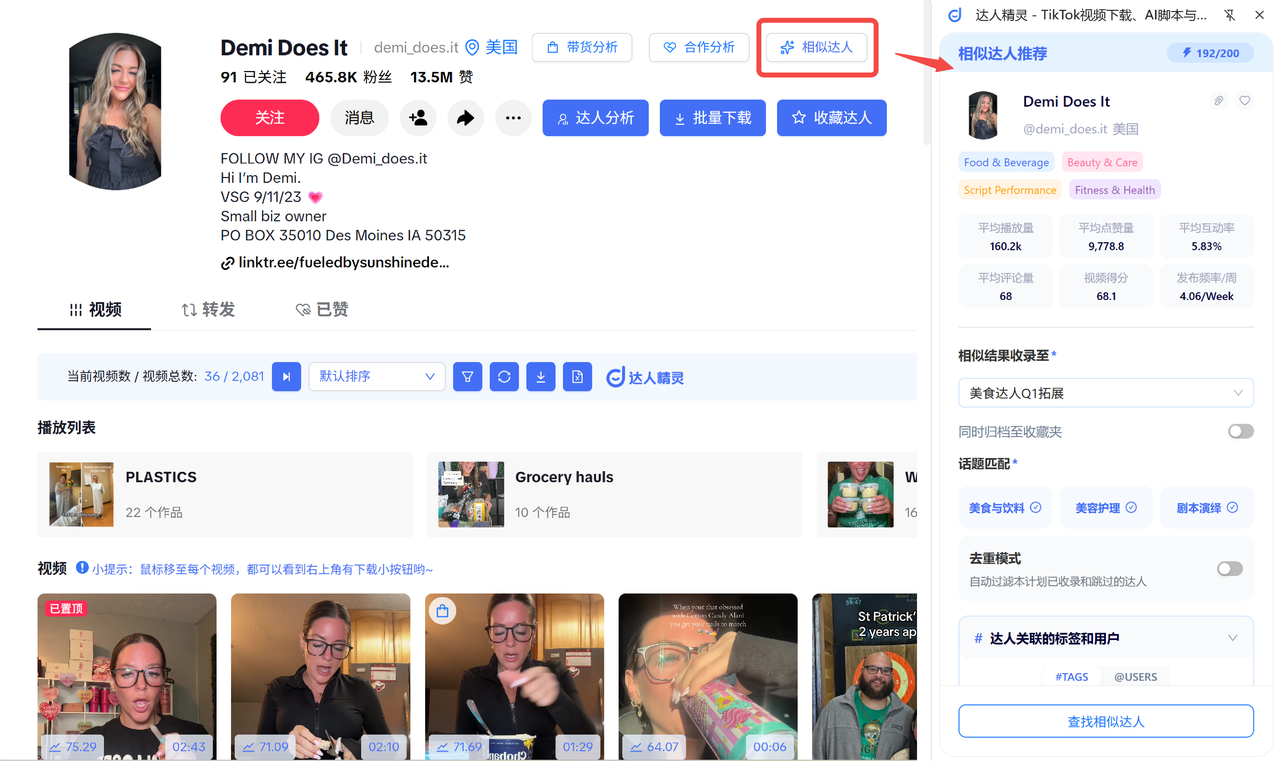This screenshot has height=761, width=1280.
Task: Deselect the 美食与饮料 topic chip
Action: 1005,508
